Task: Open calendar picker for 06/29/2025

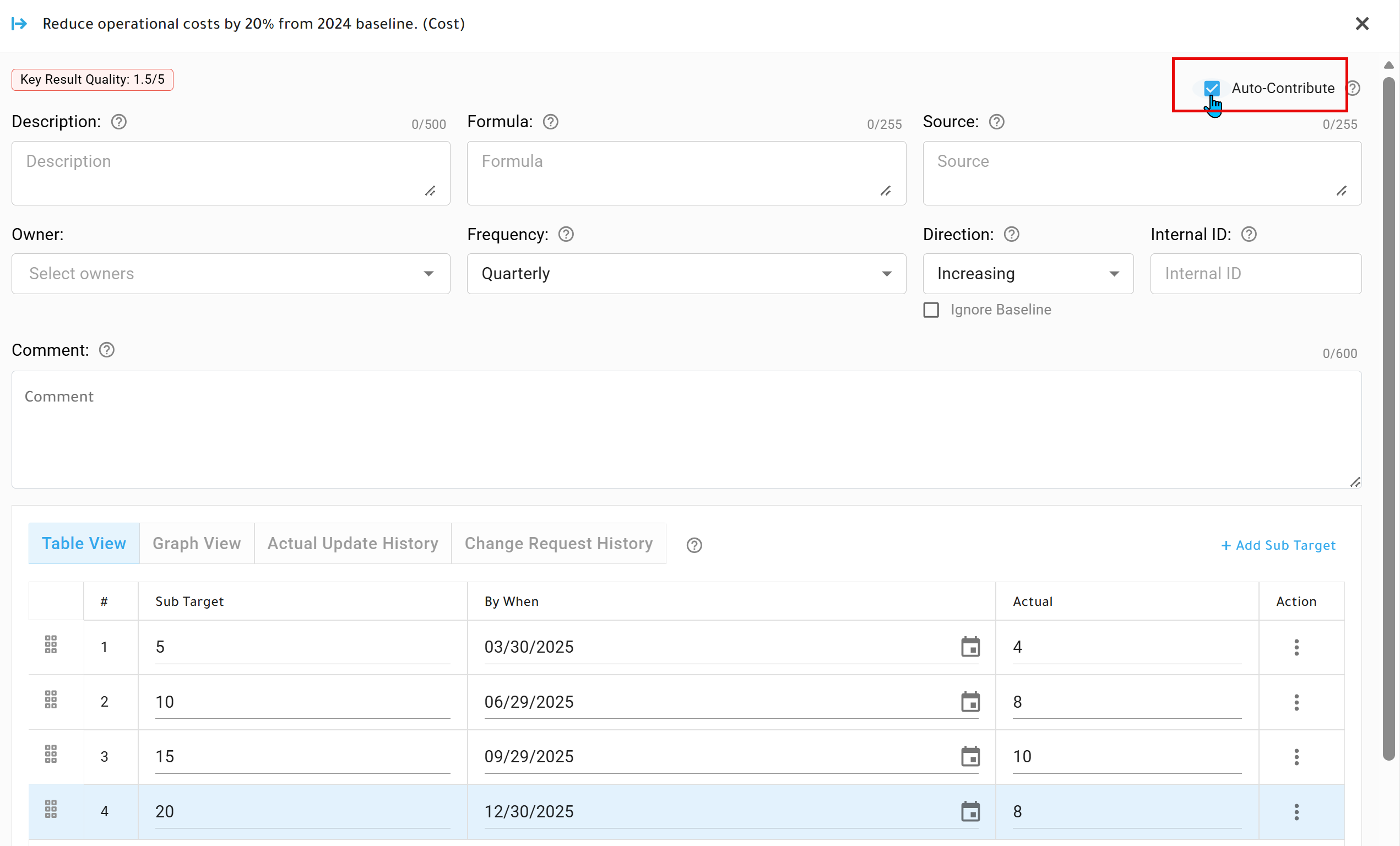Action: click(x=970, y=702)
